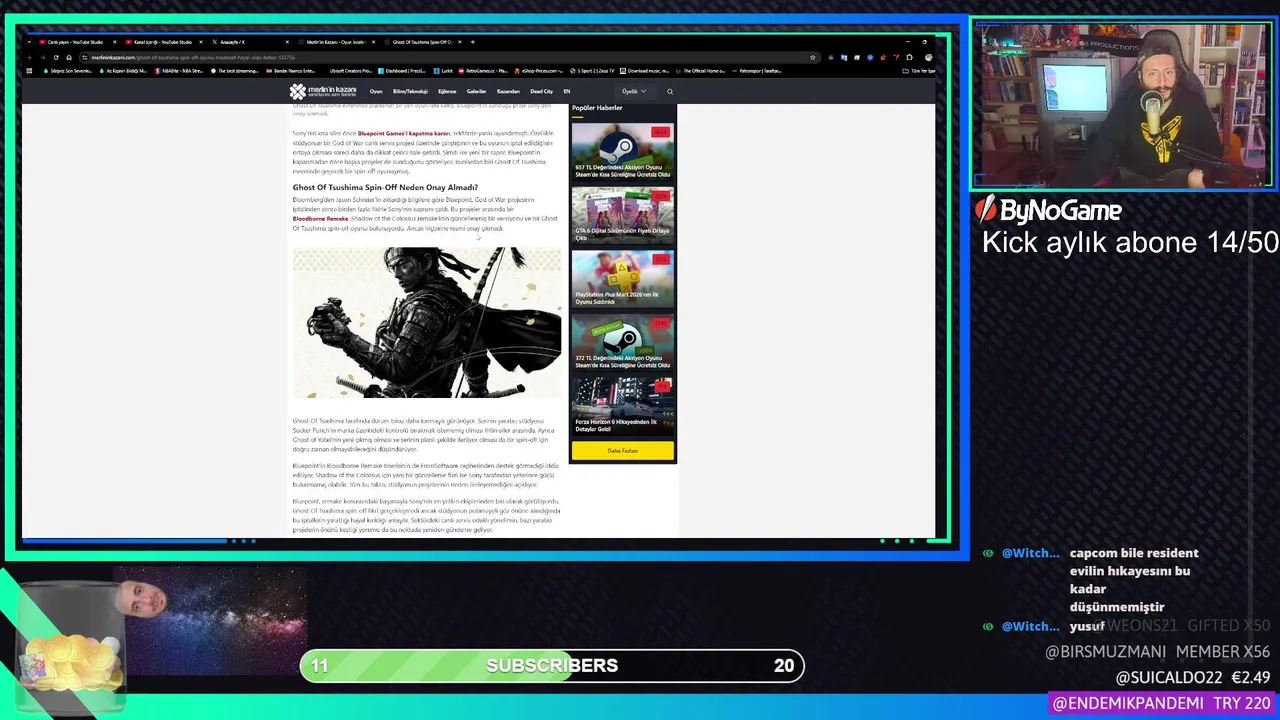
Task: Open the PlayStation Plus Mart 2026 news card
Action: click(622, 278)
